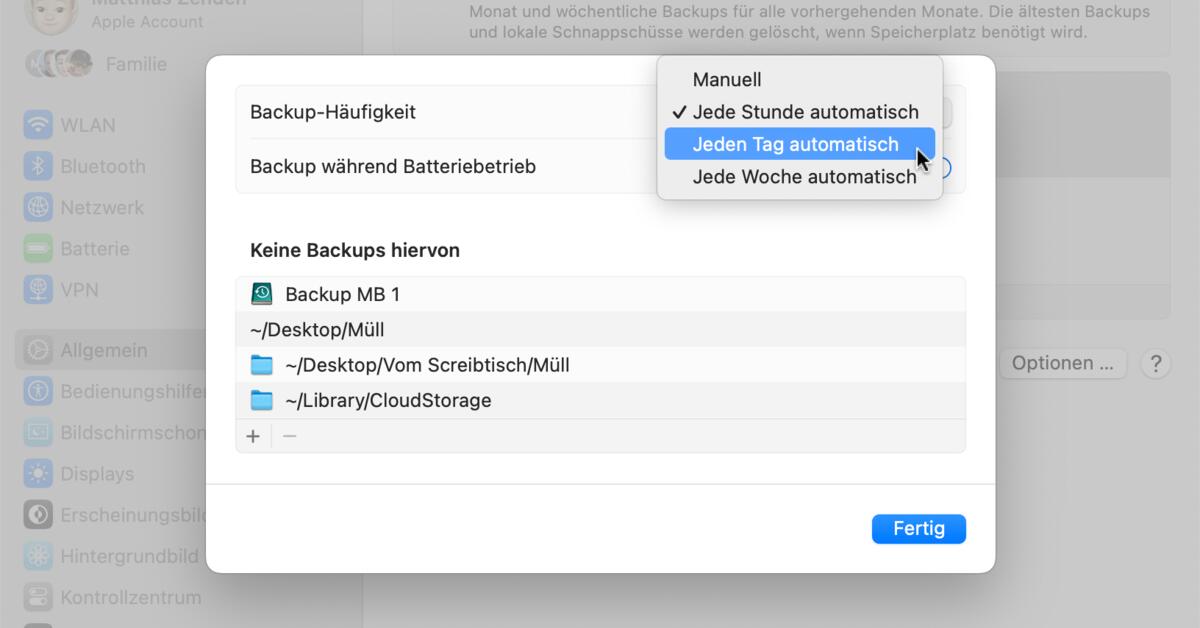
Task: Toggle Backup während Batteriebetrieb
Action: [x=945, y=167]
